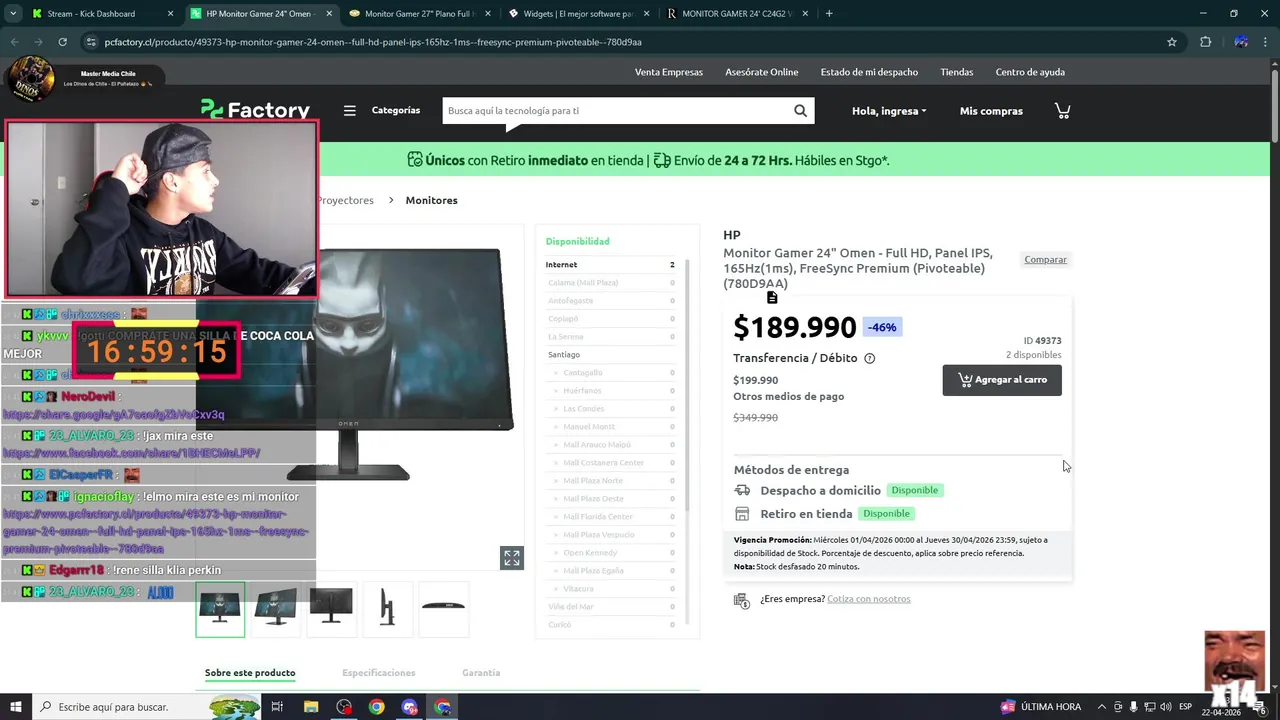The width and height of the screenshot is (1280, 720).
Task: Open the Asesórate Online link
Action: pos(762,72)
